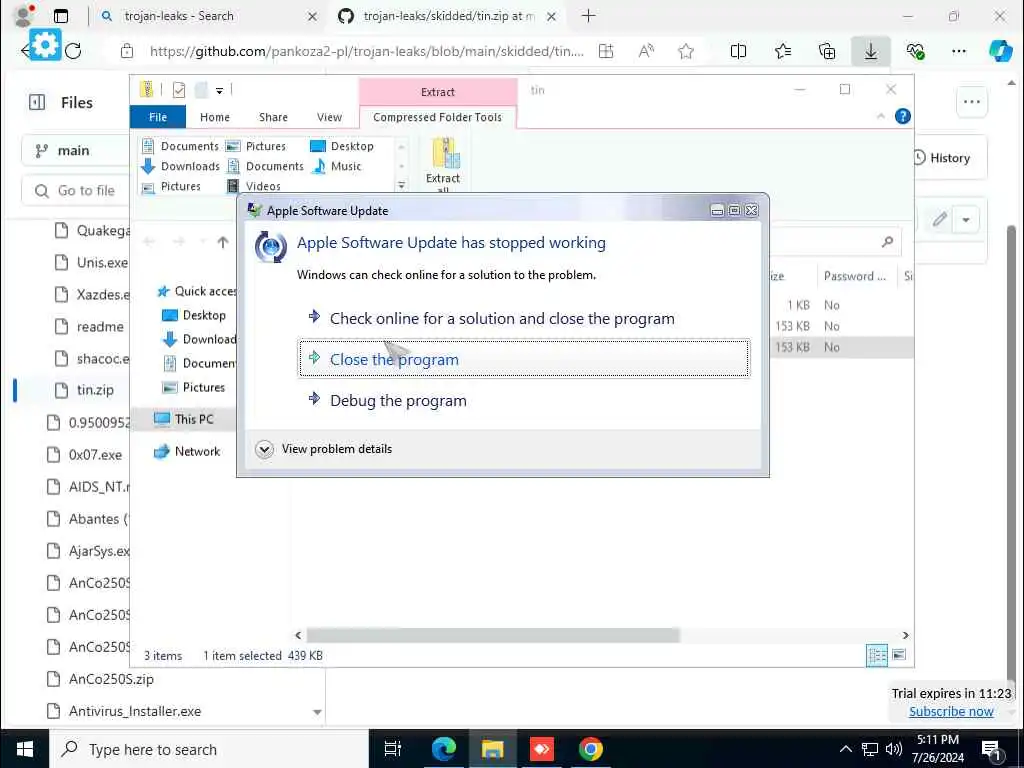Click Extract all in the ribbon
The height and width of the screenshot is (768, 1024).
point(443,165)
